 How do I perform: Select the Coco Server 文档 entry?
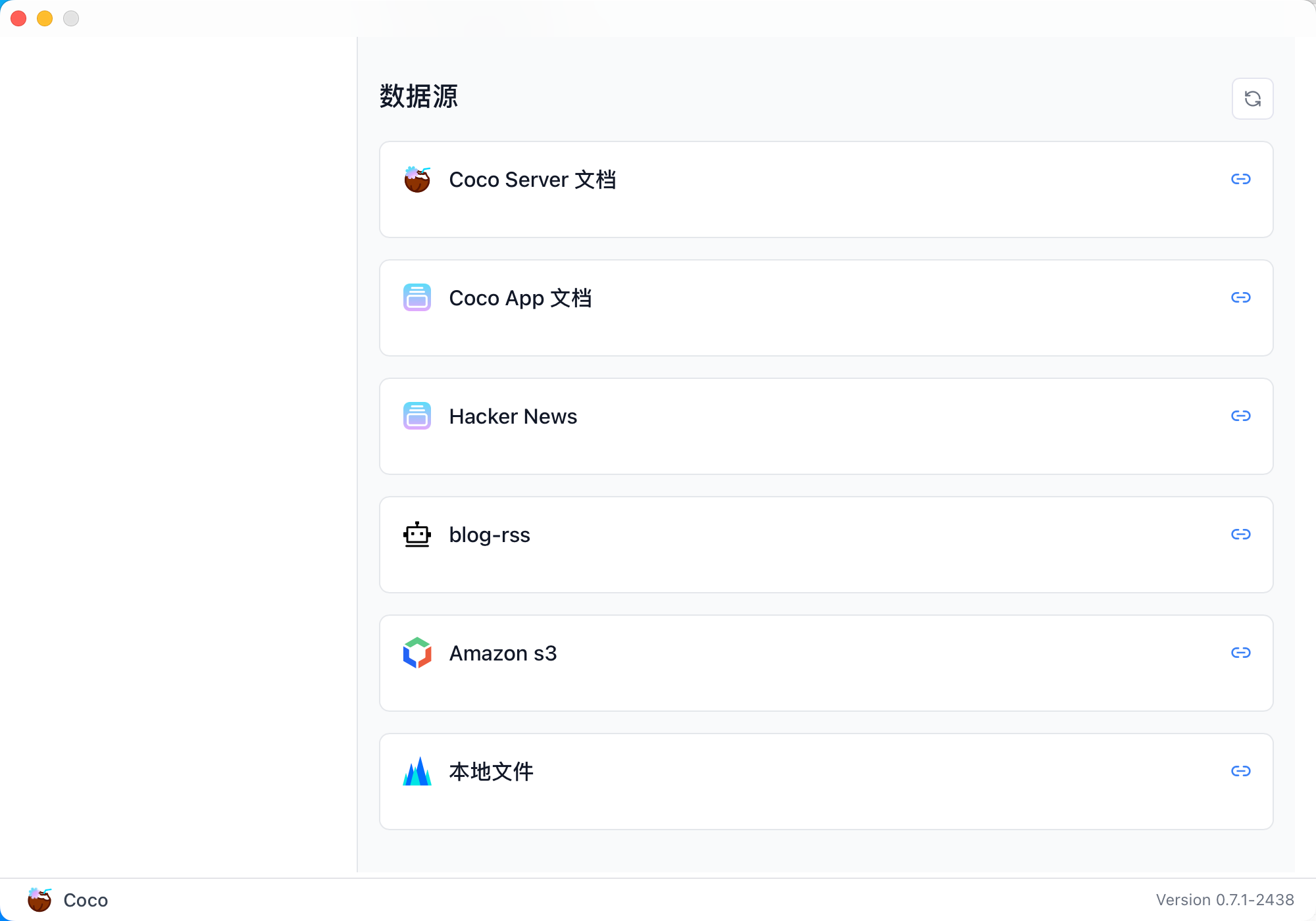[826, 189]
